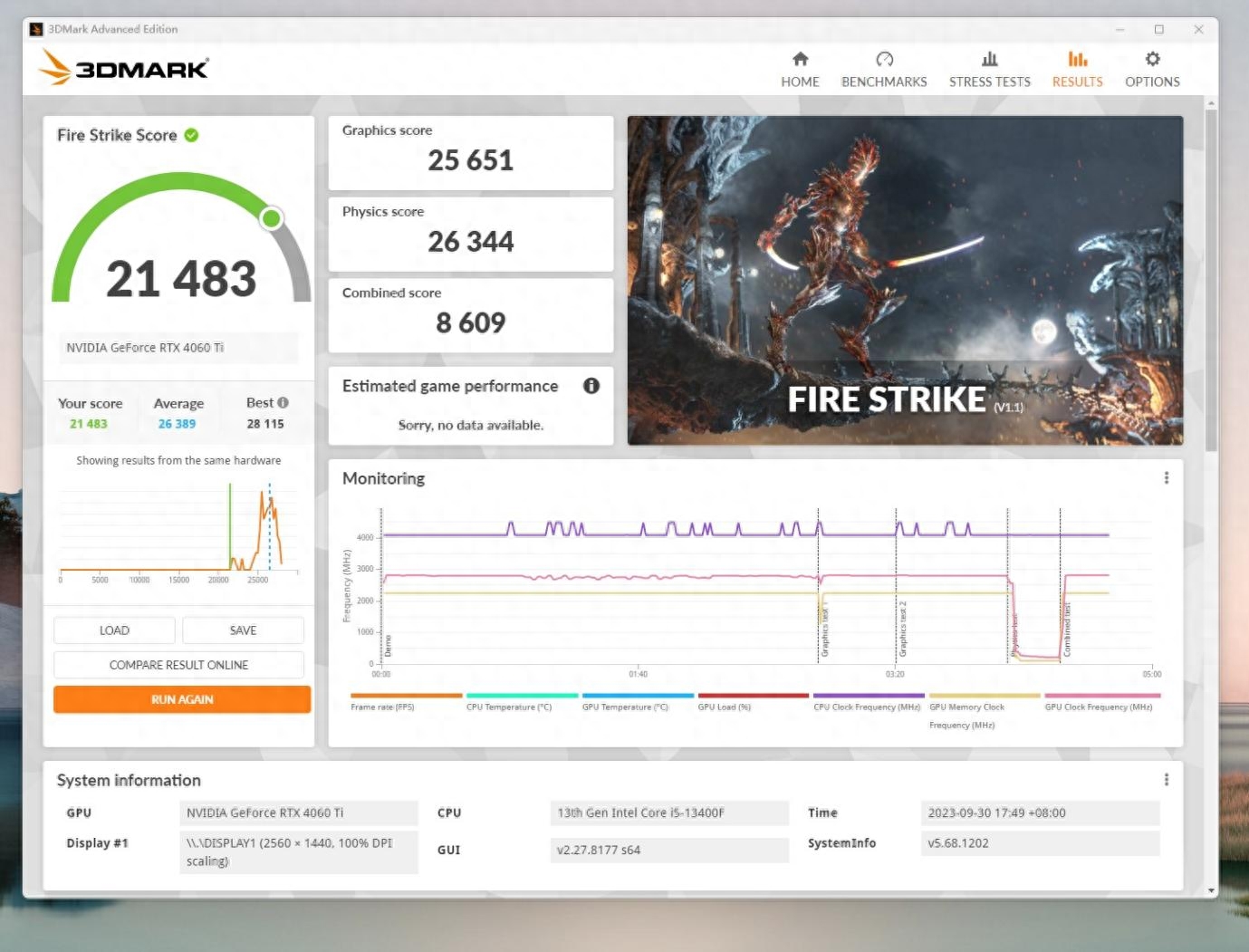The image size is (1249, 952).
Task: Click the Physics score value 26 344
Action: point(470,242)
